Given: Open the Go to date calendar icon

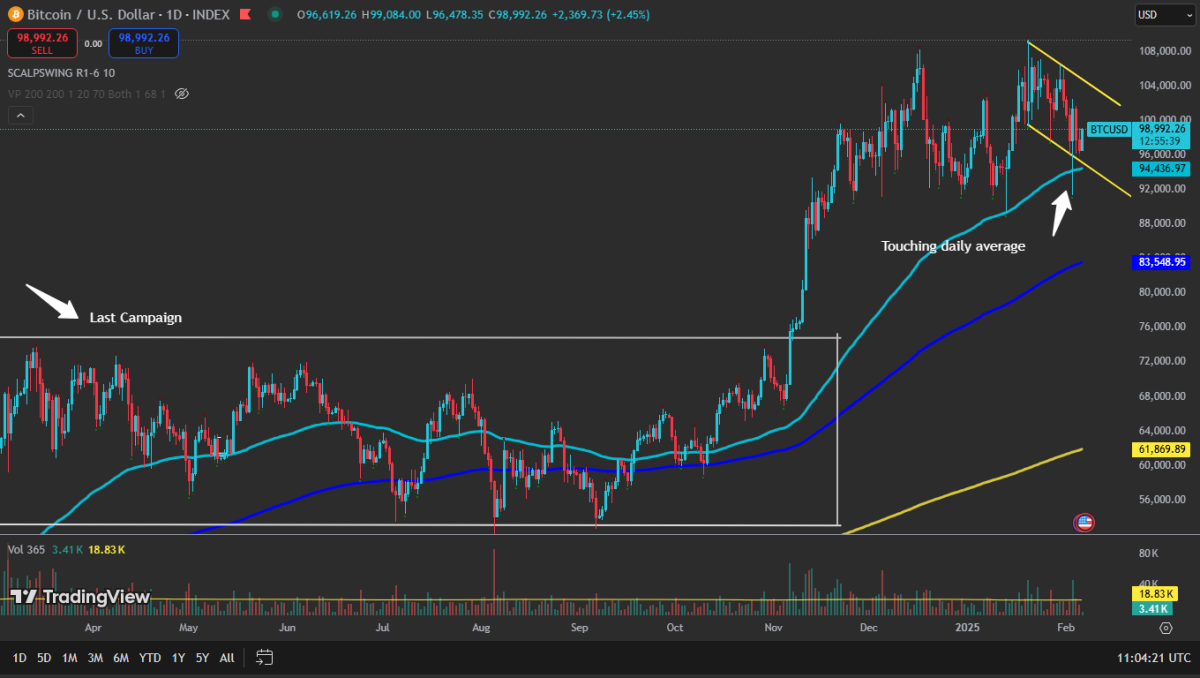Looking at the screenshot, I should pyautogui.click(x=265, y=657).
